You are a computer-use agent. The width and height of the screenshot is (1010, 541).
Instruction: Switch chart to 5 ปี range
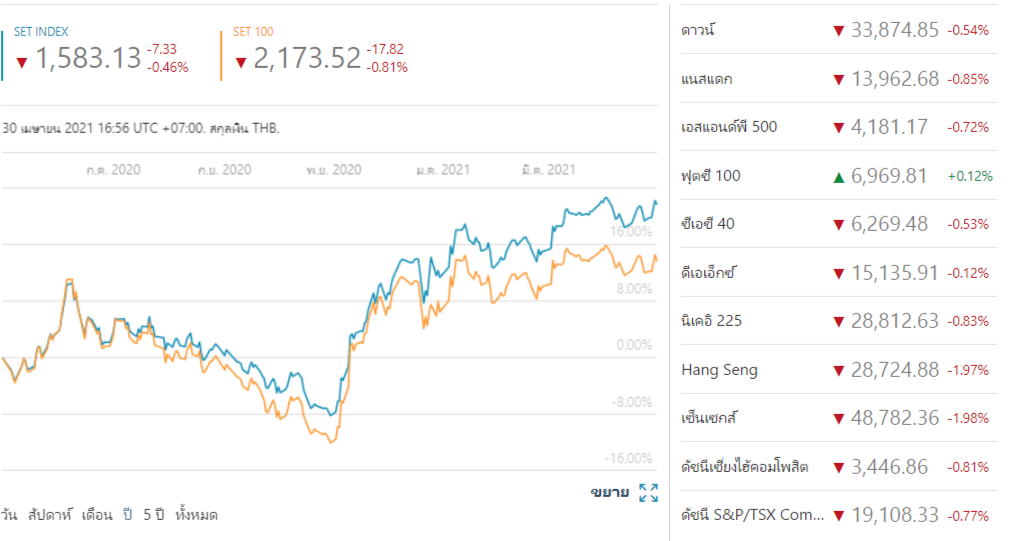[x=152, y=515]
